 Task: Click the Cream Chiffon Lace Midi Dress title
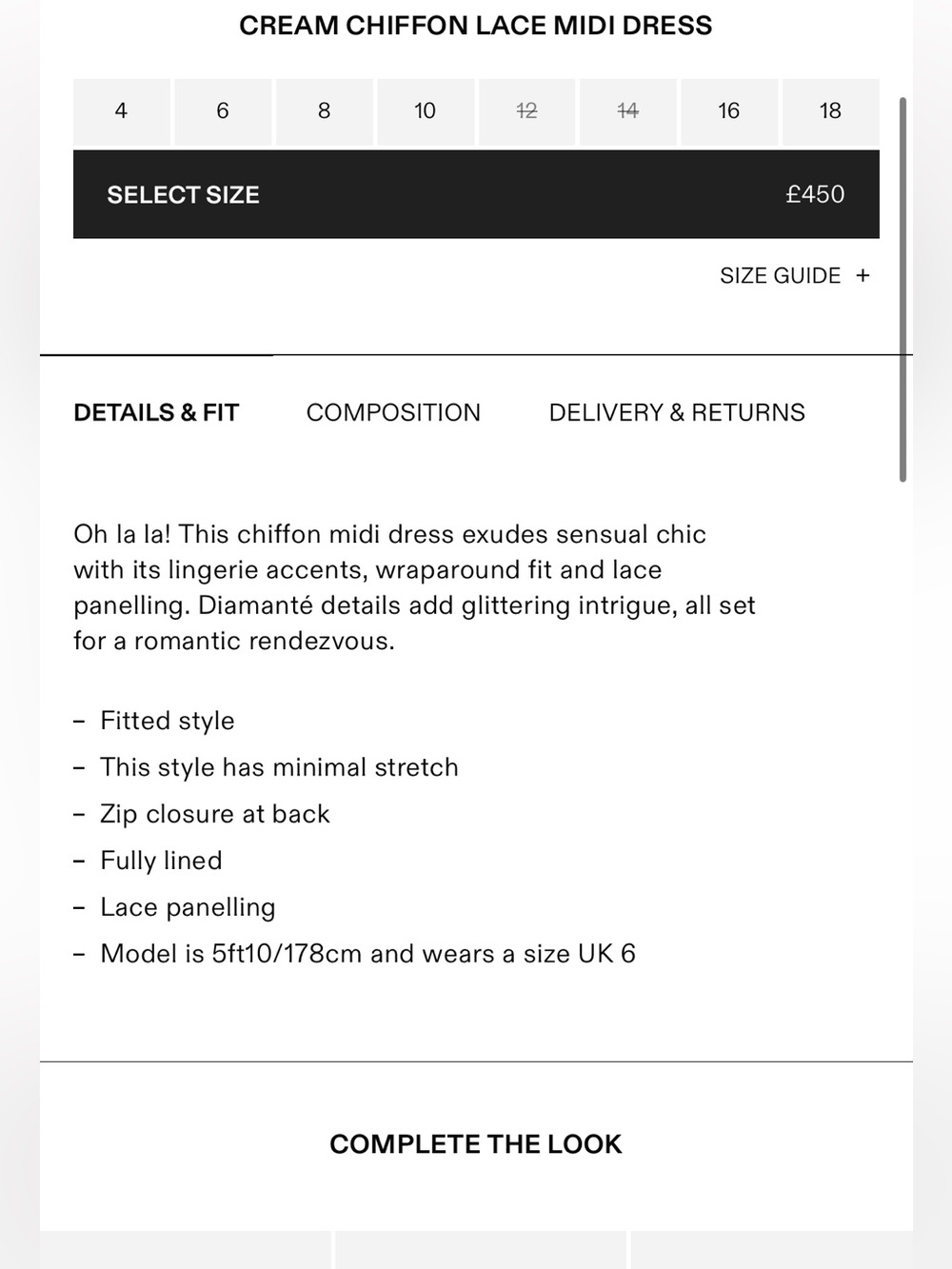point(476,26)
